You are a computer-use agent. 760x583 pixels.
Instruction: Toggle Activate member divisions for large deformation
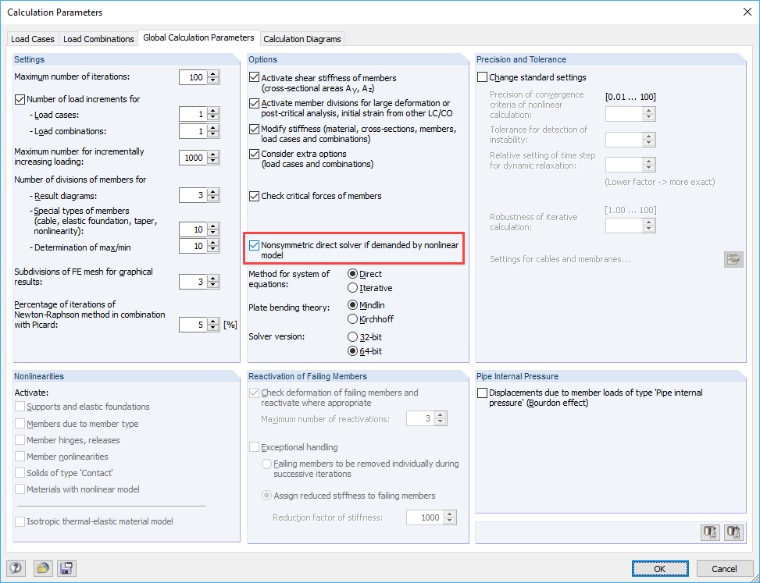click(x=254, y=103)
